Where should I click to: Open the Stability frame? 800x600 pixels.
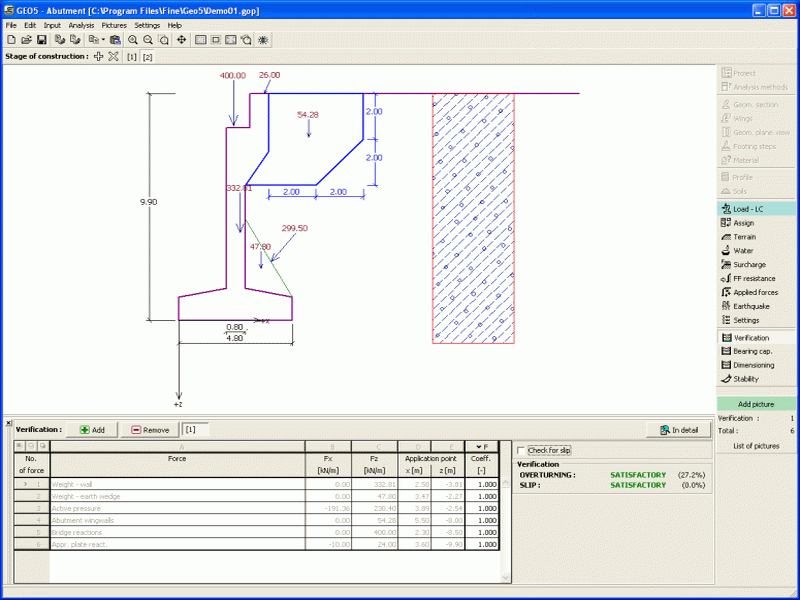(747, 379)
